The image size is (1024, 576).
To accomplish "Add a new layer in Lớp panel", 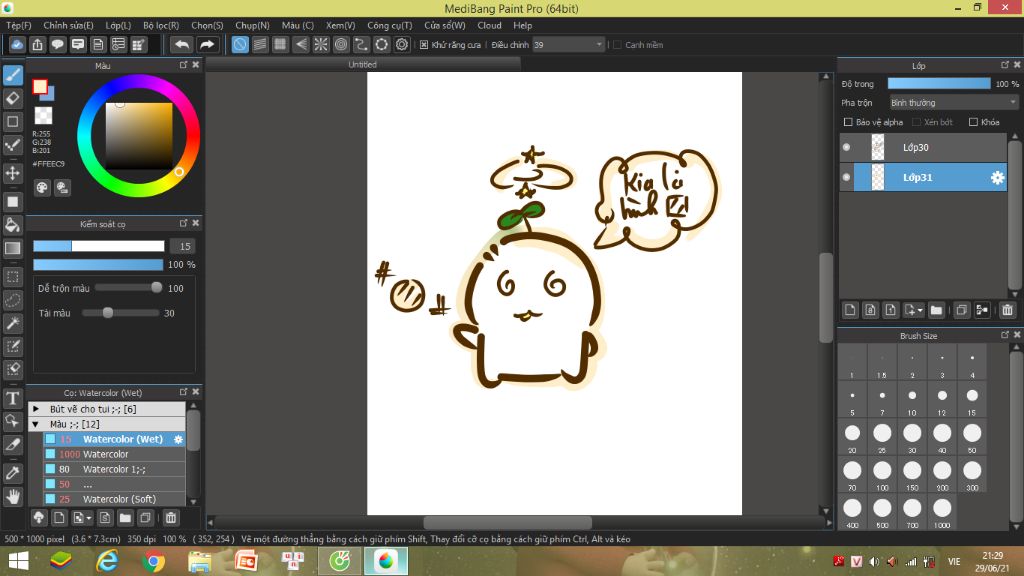I will (x=850, y=310).
